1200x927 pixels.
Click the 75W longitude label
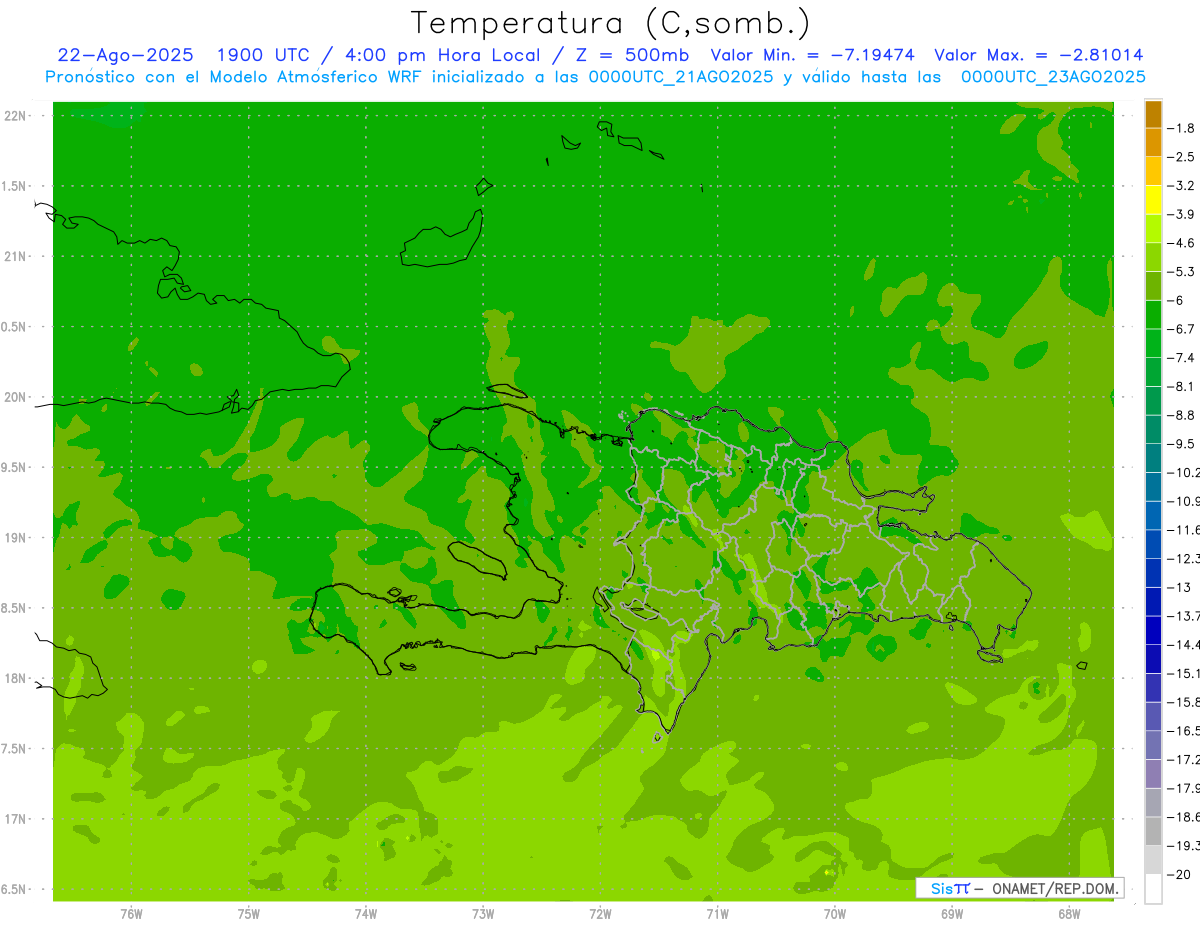249,914
